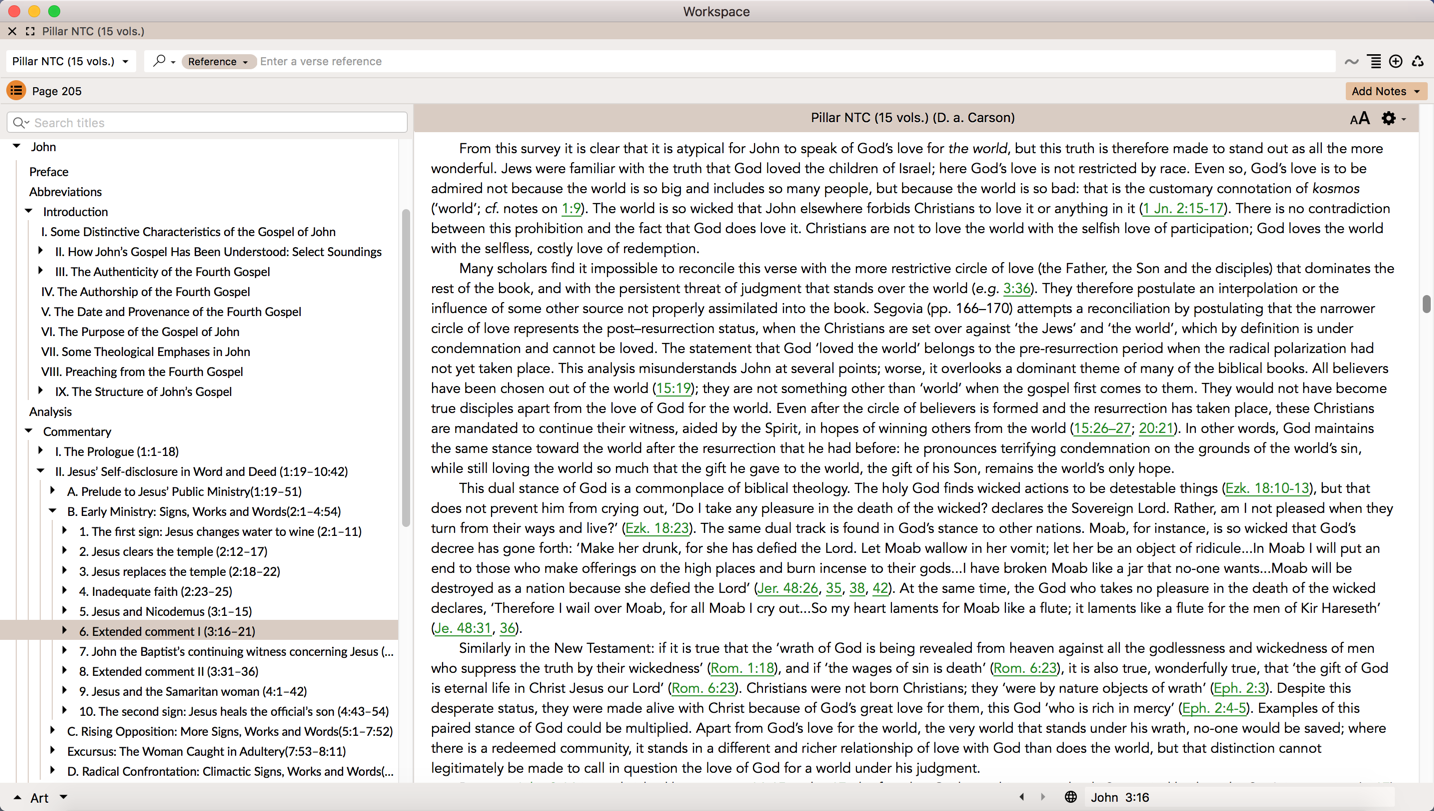
Task: Follow the 1:9 verse link
Action: click(571, 209)
